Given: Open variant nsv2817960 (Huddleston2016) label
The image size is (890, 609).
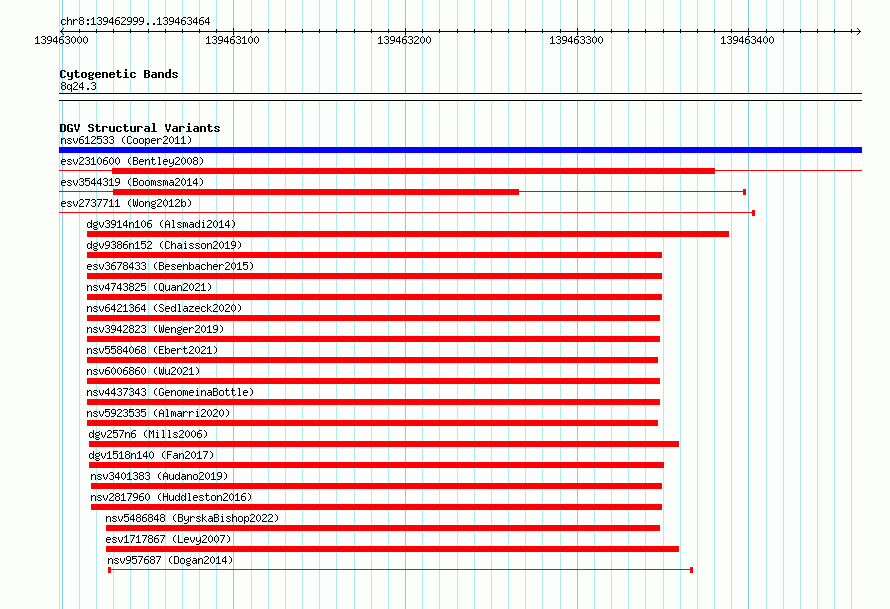Looking at the screenshot, I should pyautogui.click(x=171, y=497).
